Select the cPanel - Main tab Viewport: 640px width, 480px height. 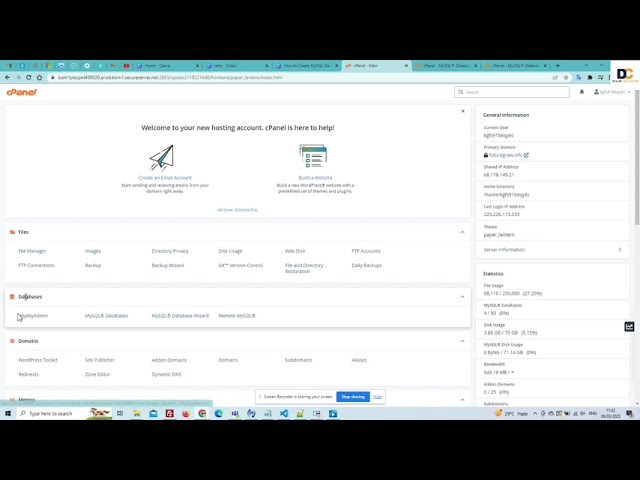(376, 66)
